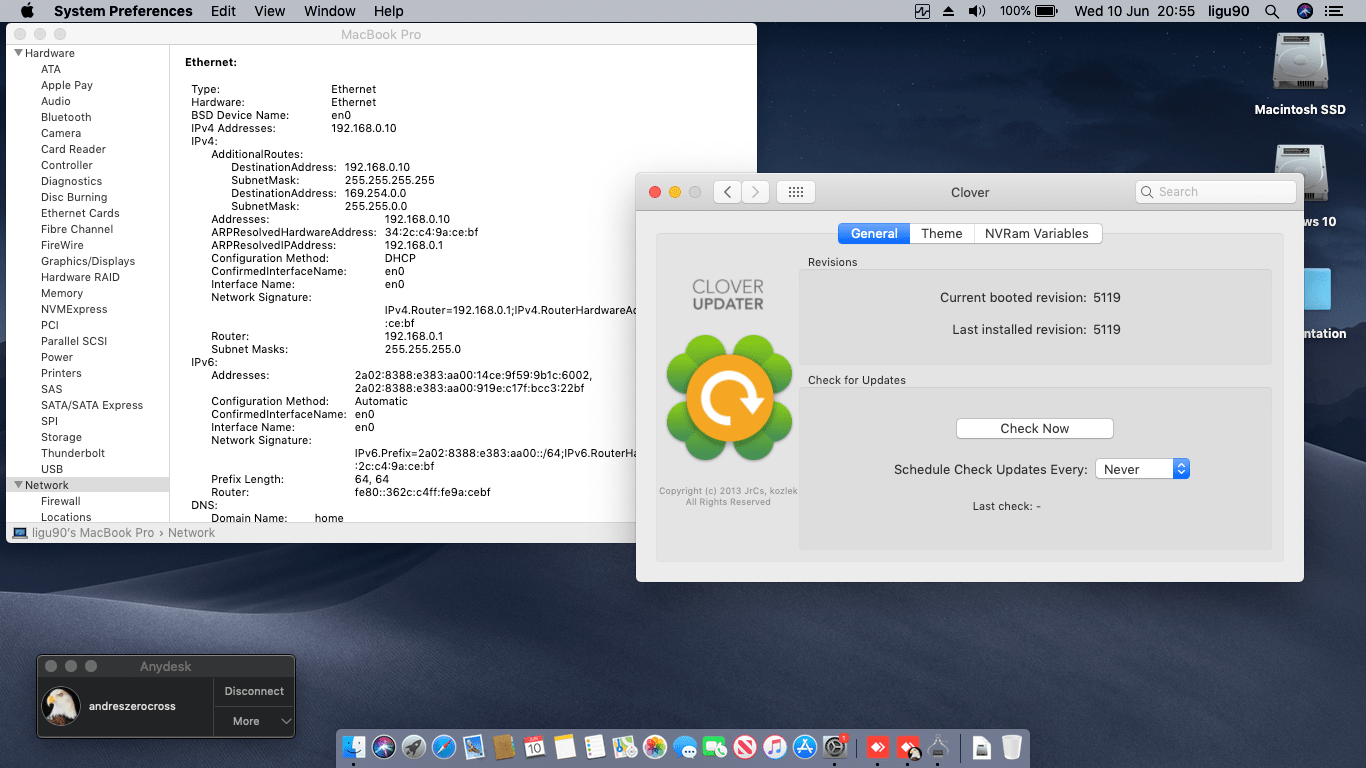Focus the Clover Search field

(x=1216, y=192)
